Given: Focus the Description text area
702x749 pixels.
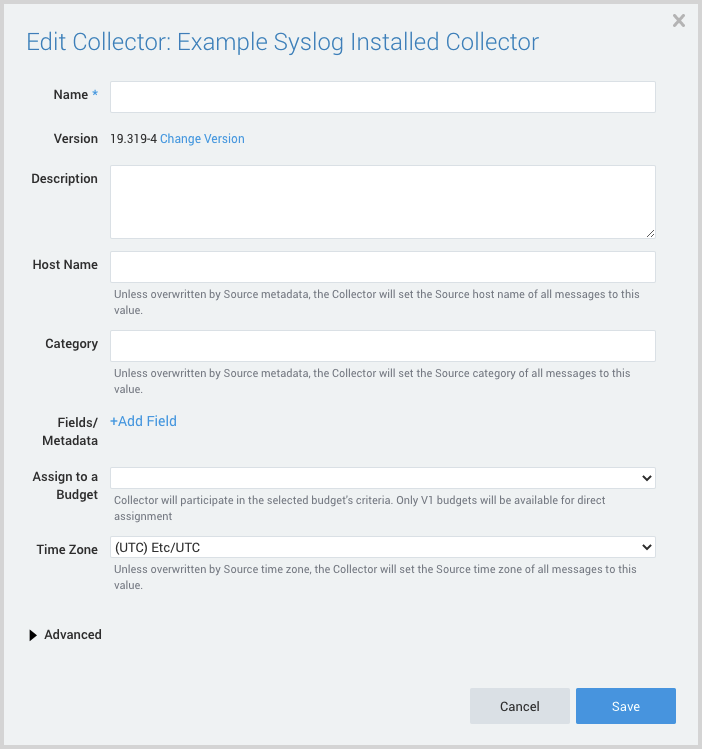Looking at the screenshot, I should point(382,201).
